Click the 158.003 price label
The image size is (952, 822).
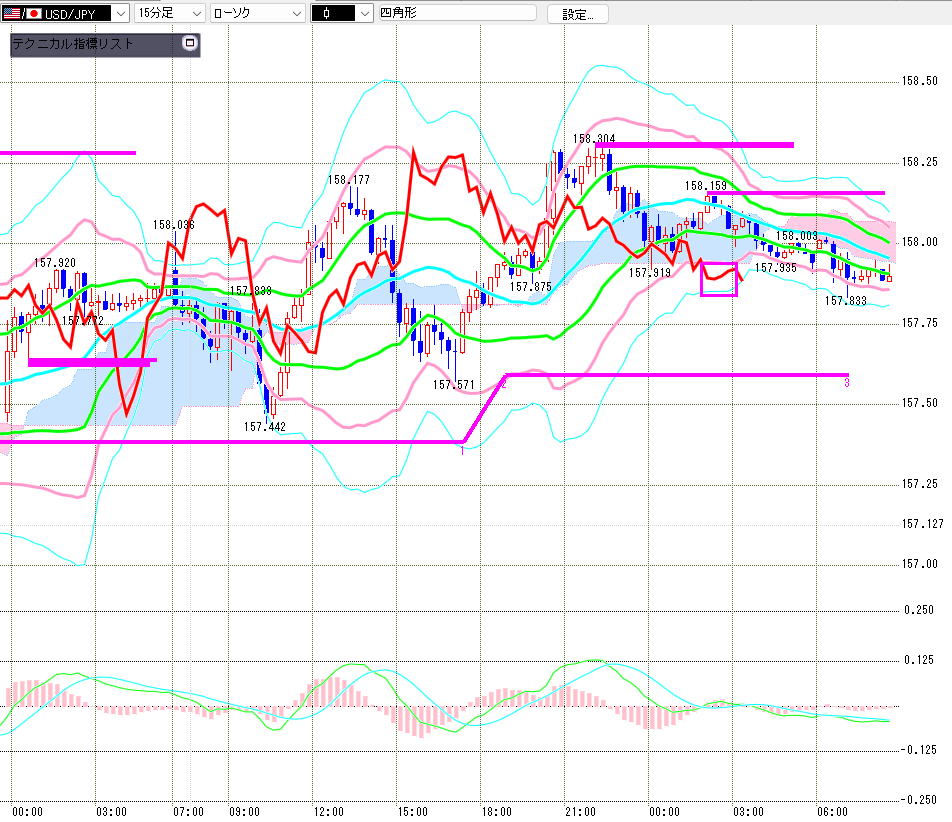[797, 236]
